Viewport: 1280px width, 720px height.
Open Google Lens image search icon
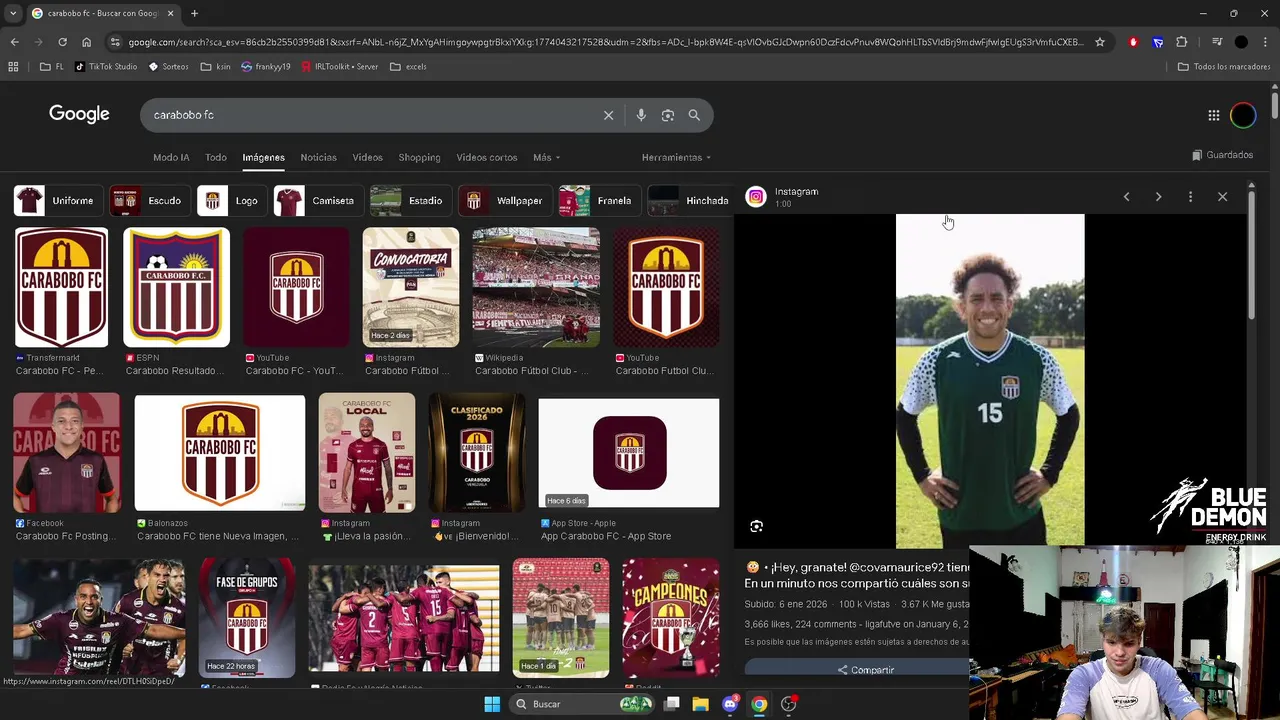pos(668,115)
